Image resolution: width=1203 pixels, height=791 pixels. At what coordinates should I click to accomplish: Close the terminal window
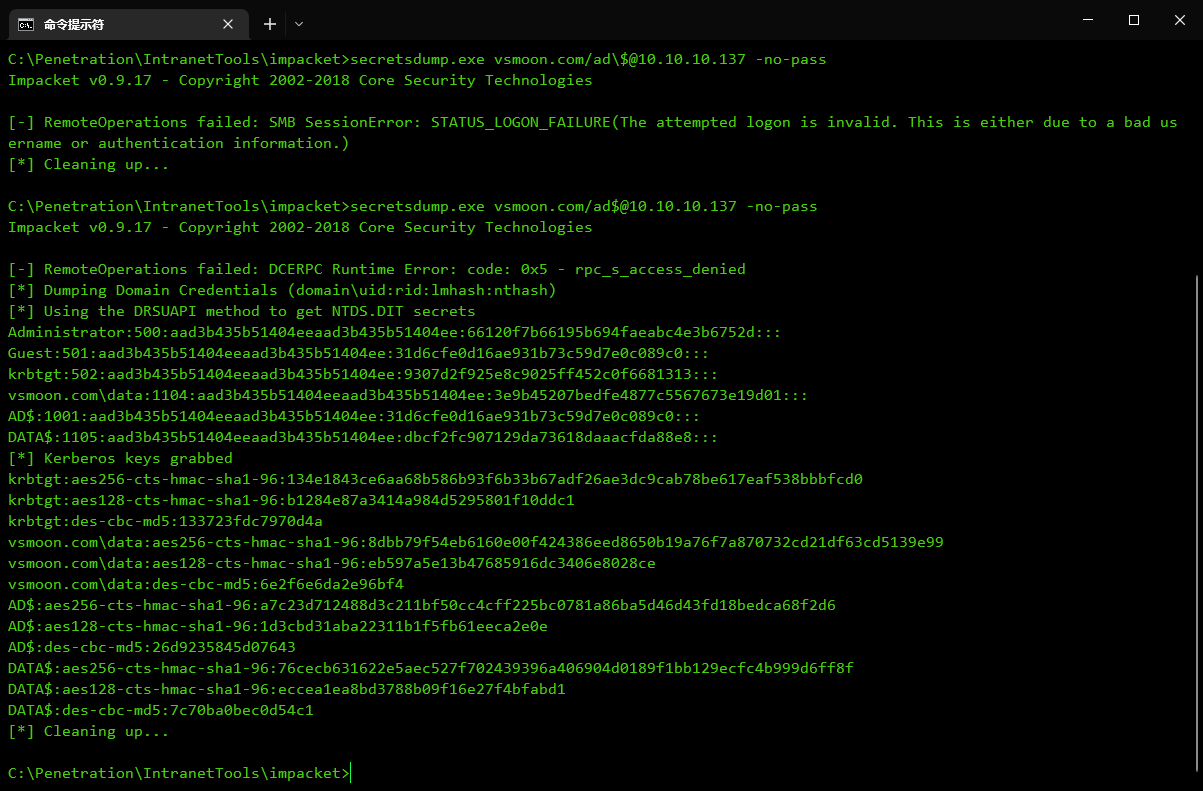1179,20
